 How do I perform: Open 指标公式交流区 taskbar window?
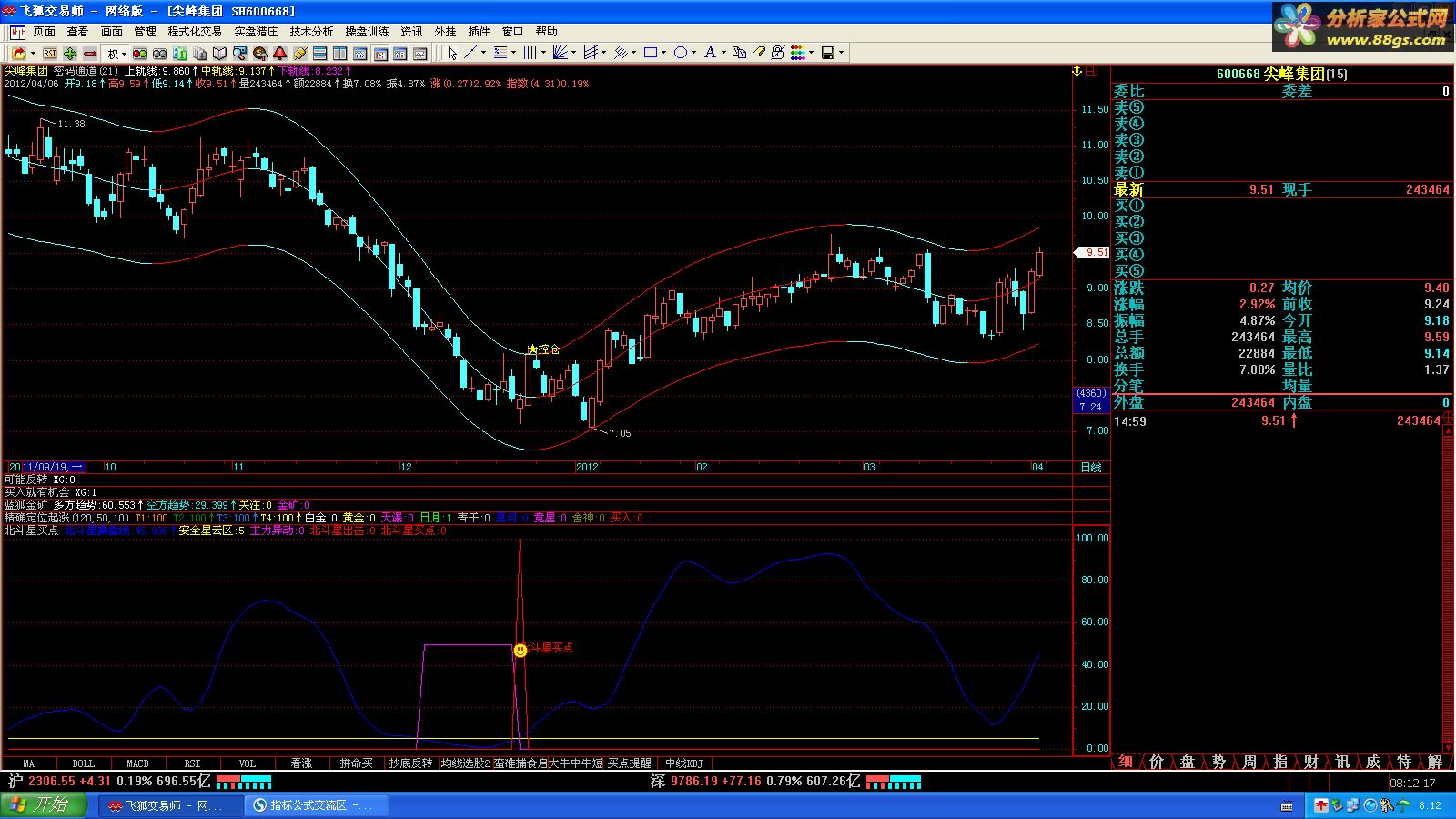coord(315,805)
